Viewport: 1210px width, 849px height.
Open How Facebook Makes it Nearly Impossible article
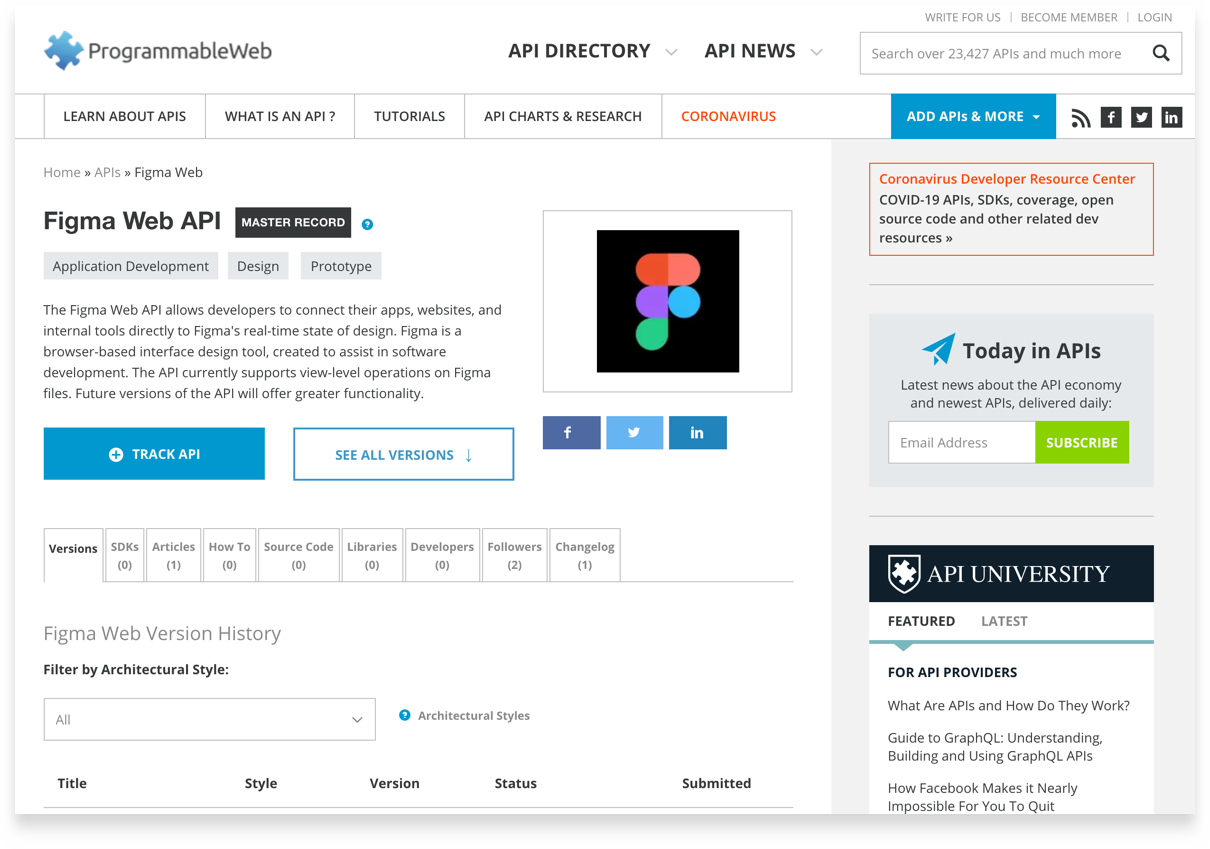click(983, 797)
